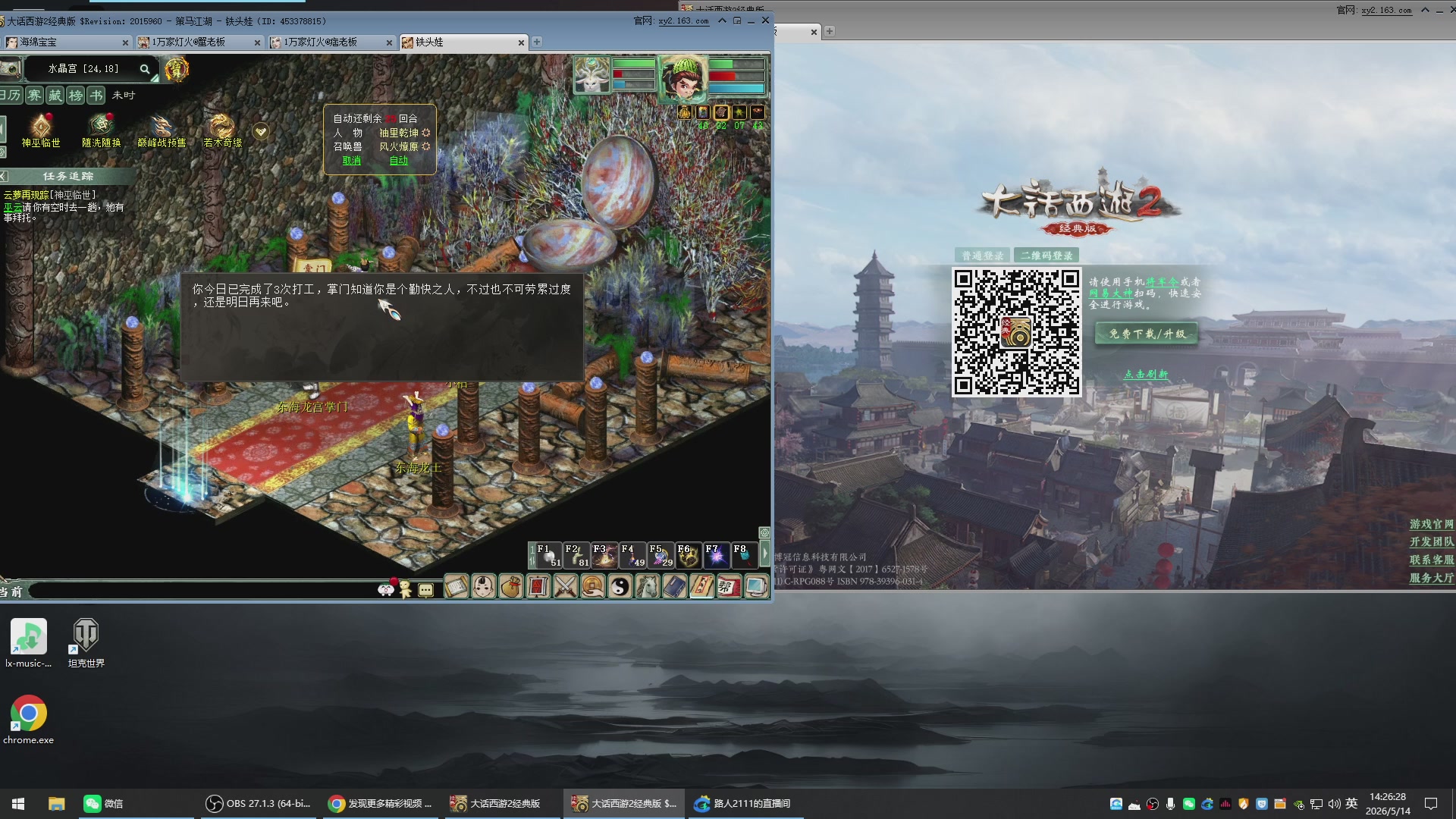Cast the F3 lightning skill slot

604,555
